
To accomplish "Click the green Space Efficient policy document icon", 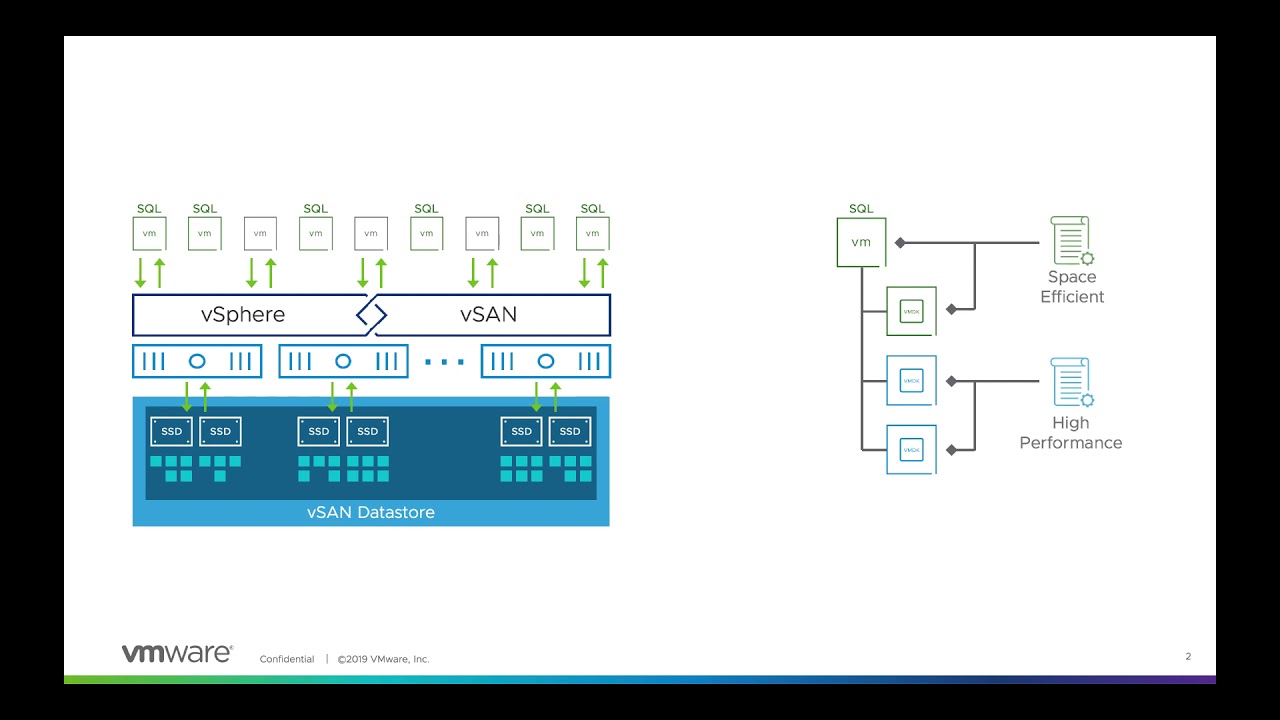I will [x=1072, y=241].
